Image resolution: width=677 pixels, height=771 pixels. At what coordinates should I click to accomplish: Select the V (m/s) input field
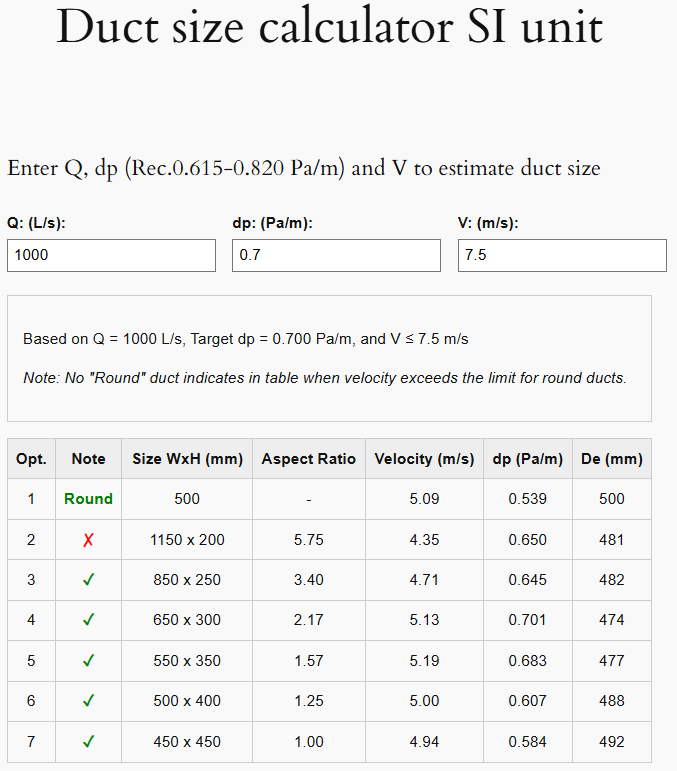point(562,255)
